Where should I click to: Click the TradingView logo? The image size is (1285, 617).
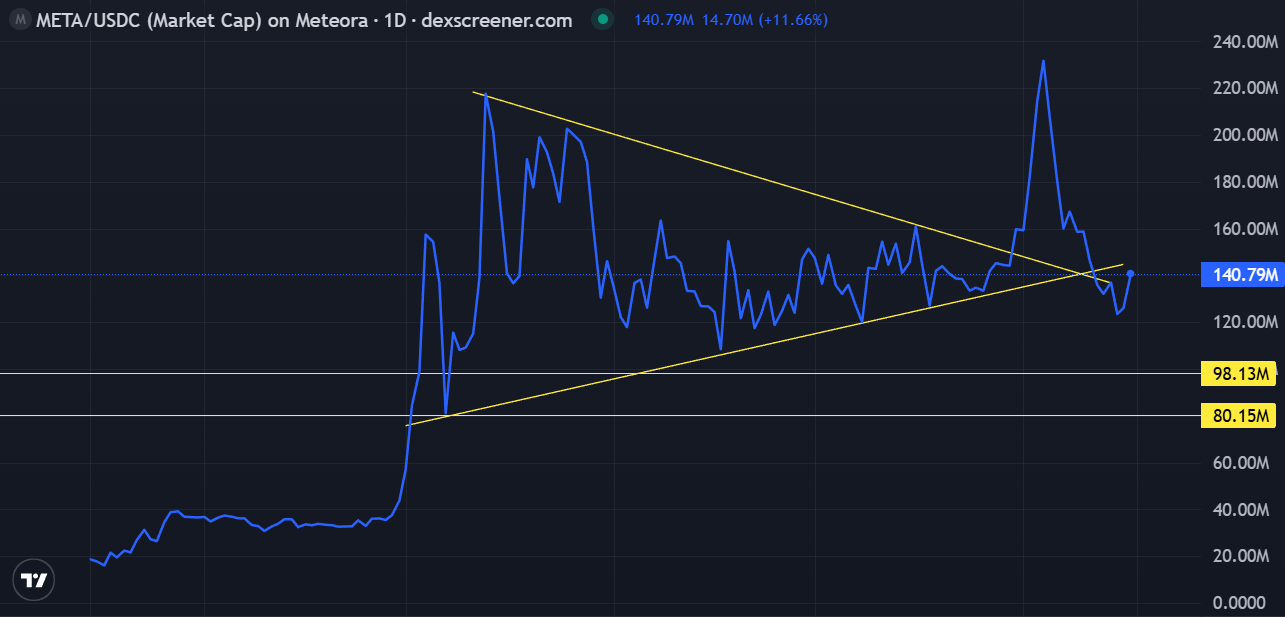pyautogui.click(x=33, y=580)
